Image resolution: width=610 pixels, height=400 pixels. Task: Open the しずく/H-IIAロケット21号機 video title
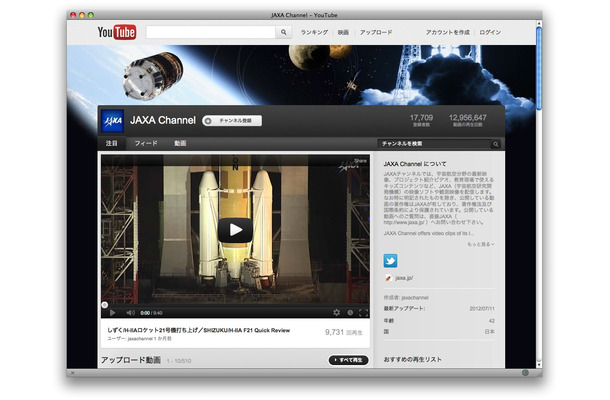point(198,330)
